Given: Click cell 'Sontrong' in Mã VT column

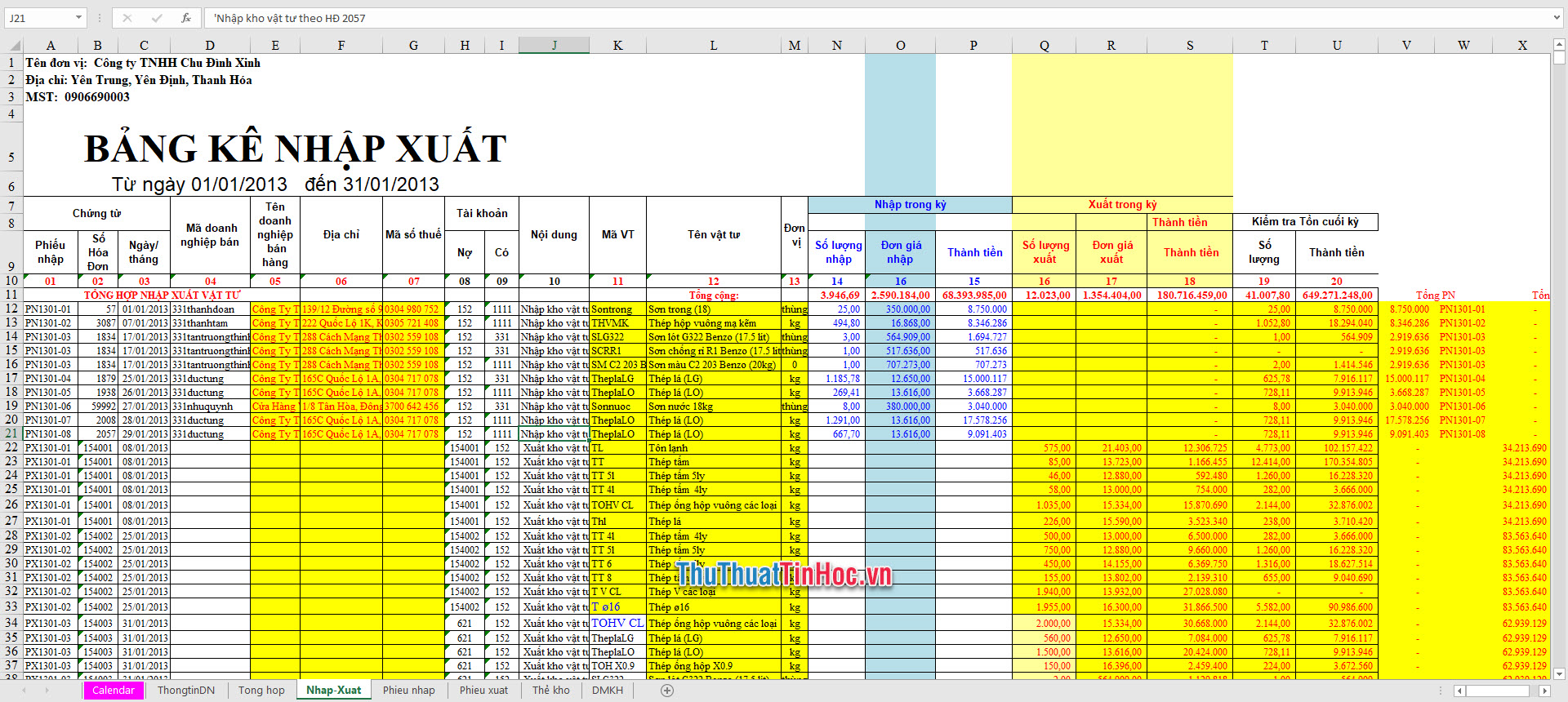Looking at the screenshot, I should [617, 309].
